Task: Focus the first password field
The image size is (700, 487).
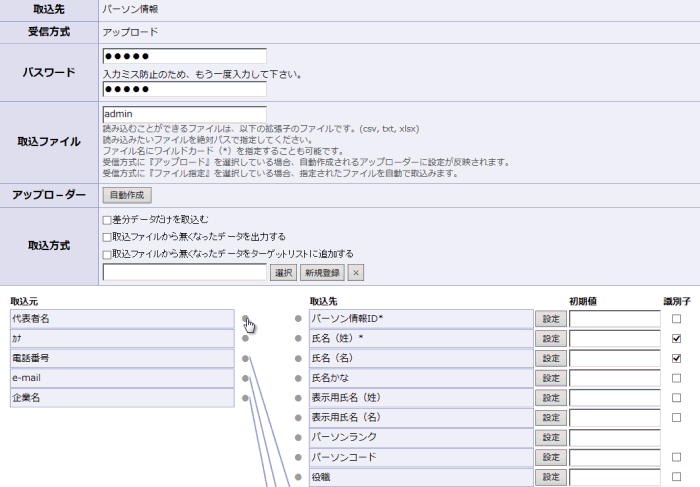Action: pos(185,56)
